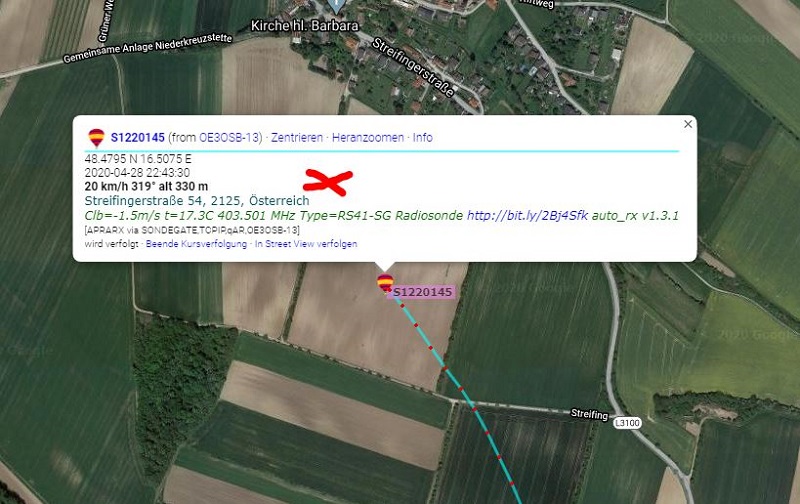800x504 pixels.
Task: Click the S1220145 balloon marker on map
Action: tap(385, 283)
